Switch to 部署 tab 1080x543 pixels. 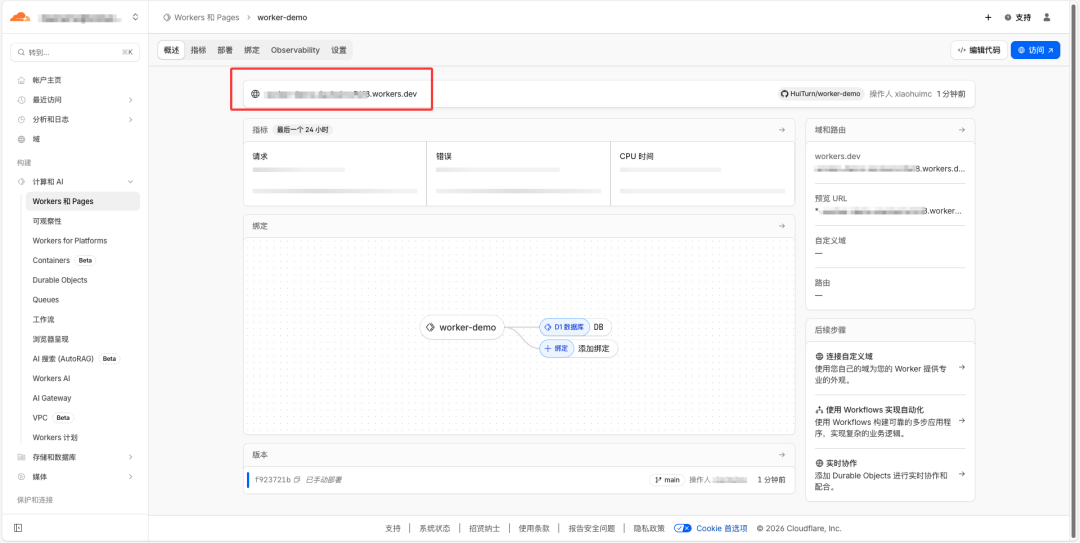pos(225,50)
